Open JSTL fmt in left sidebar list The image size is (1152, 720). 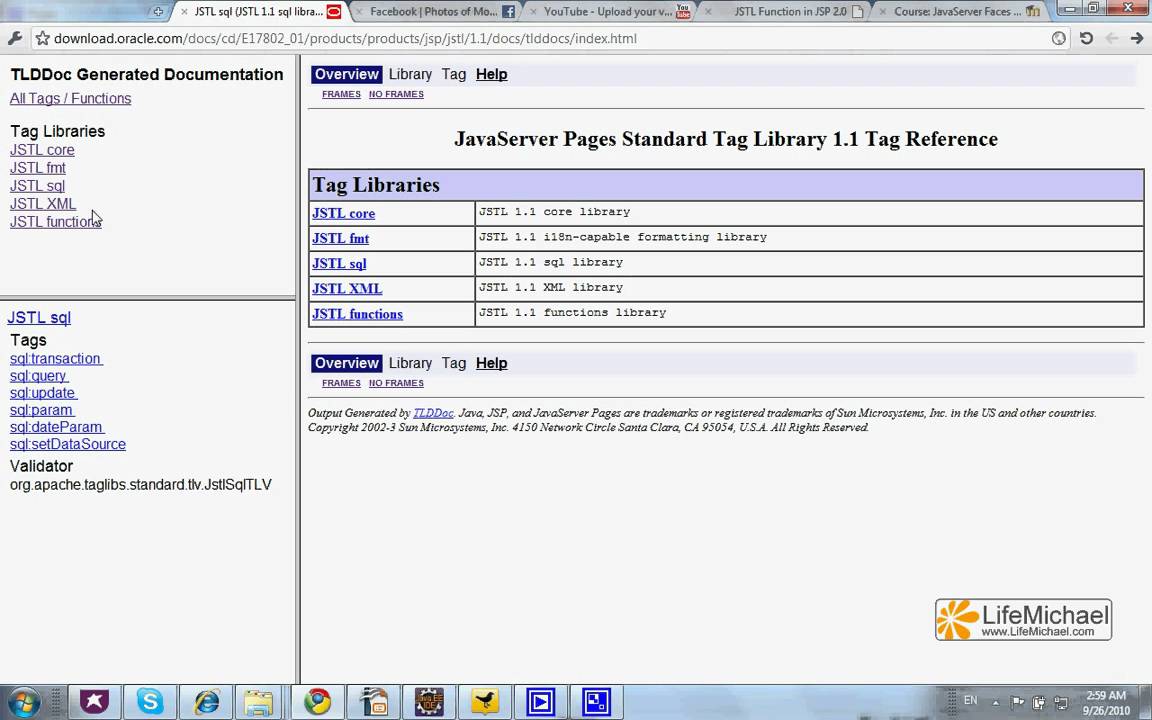click(37, 168)
